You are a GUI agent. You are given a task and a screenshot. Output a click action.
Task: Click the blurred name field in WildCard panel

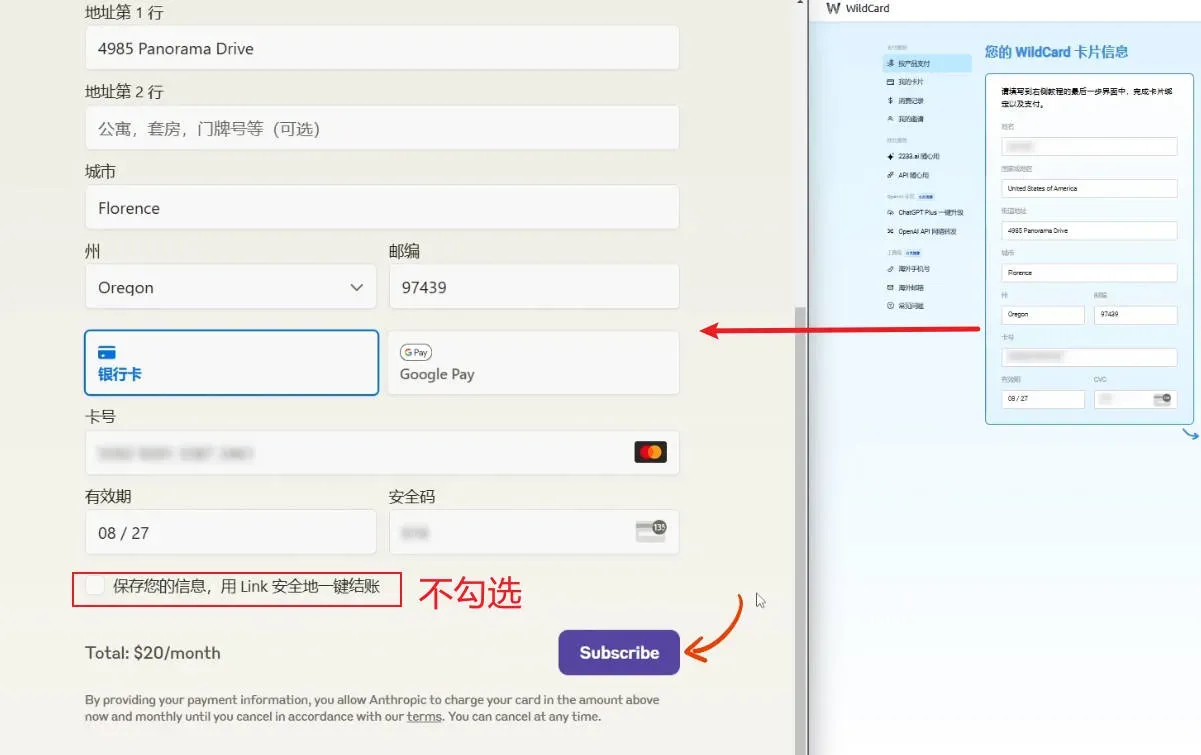pos(1089,146)
